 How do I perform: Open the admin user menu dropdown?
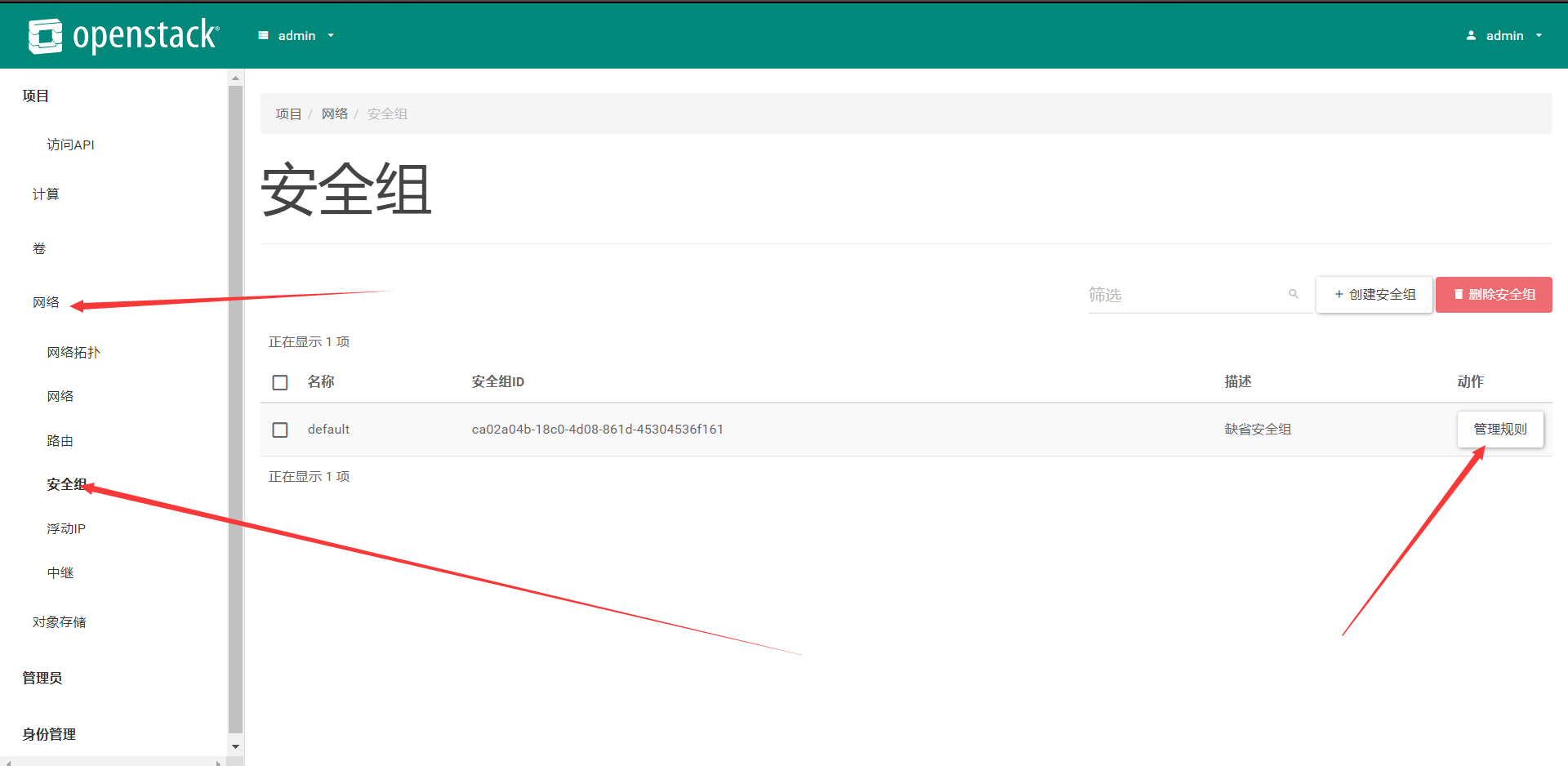tap(1504, 35)
